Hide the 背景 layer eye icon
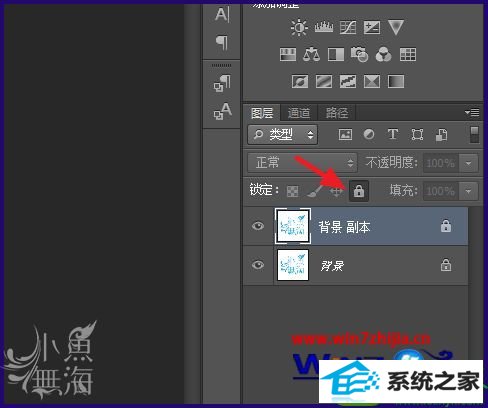 [258, 265]
